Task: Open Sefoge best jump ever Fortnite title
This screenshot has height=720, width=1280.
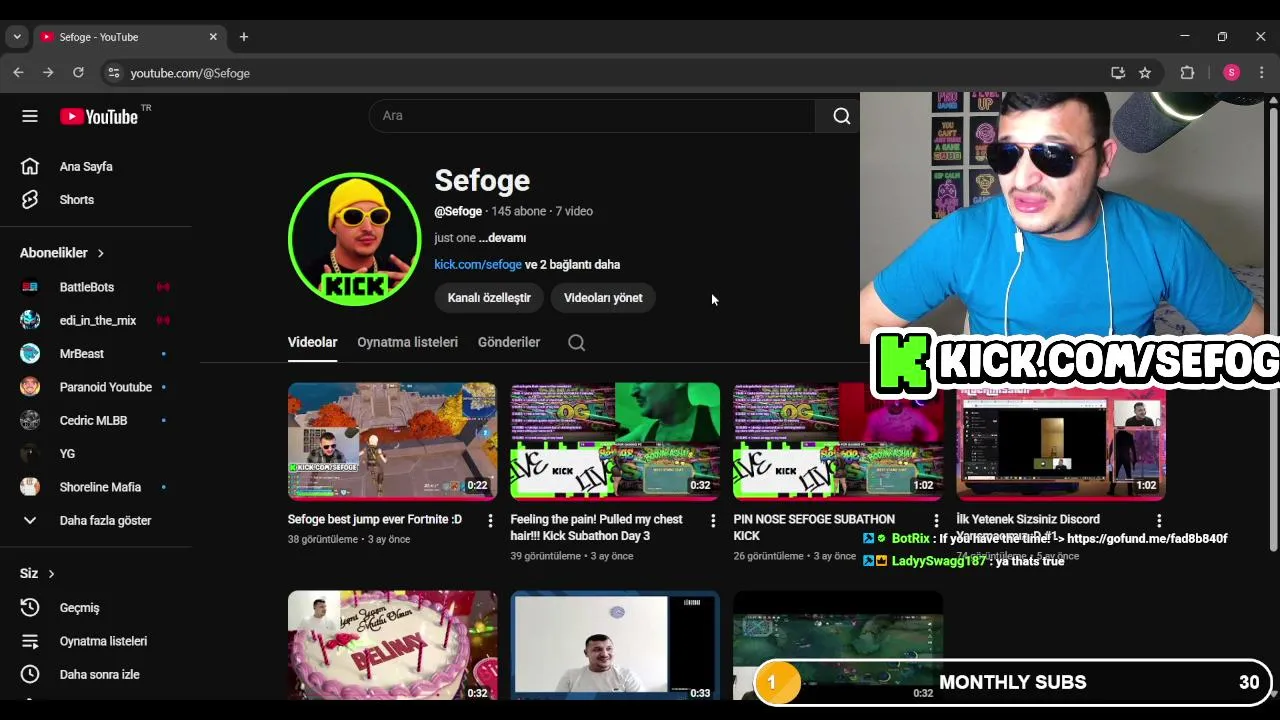Action: [x=375, y=520]
